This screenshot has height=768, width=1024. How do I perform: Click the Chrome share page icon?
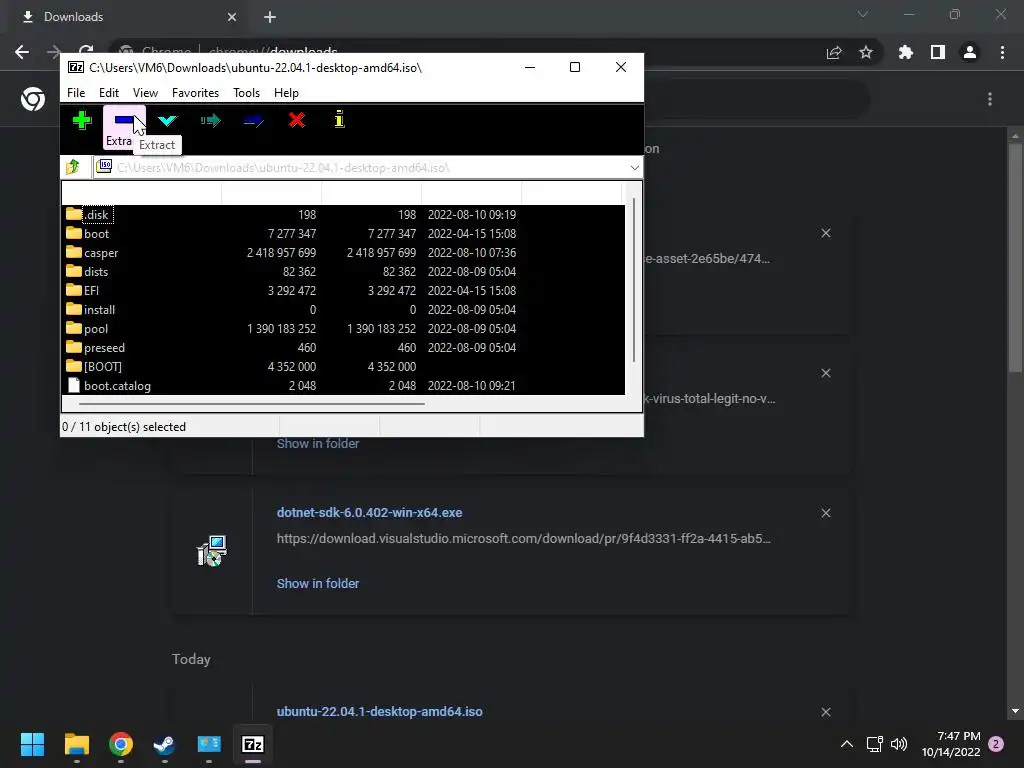click(x=834, y=52)
